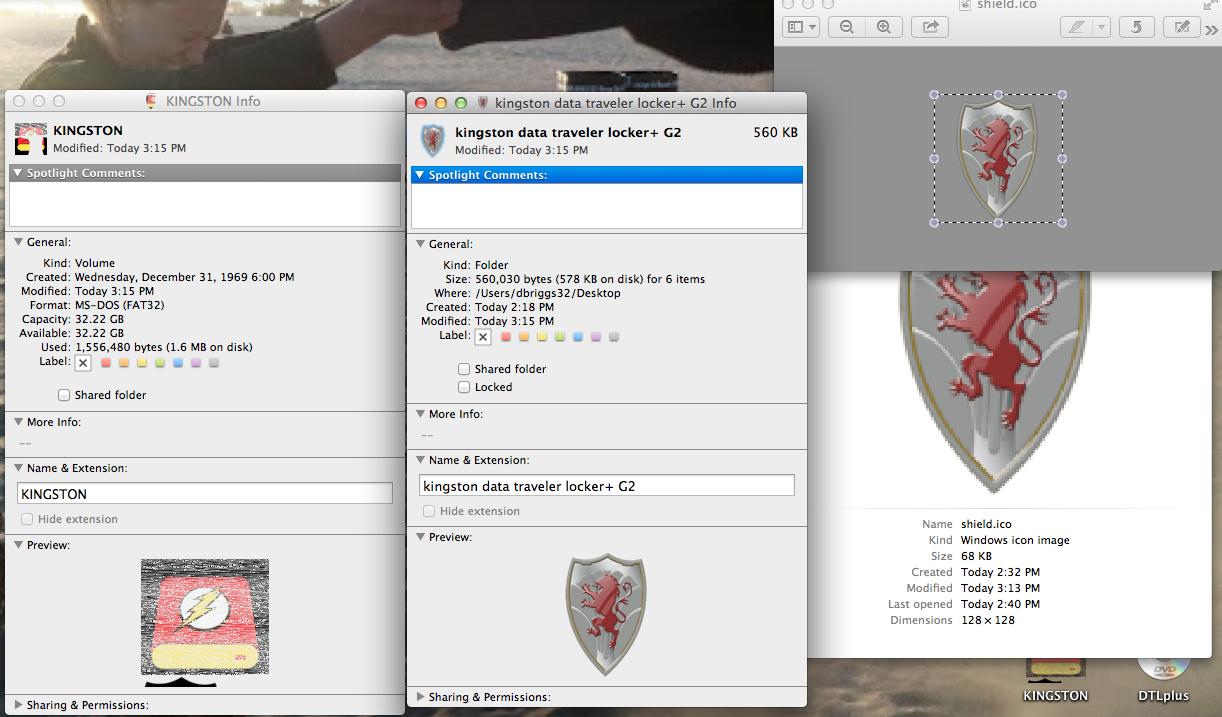Collapse General section in KINGSTON Info

pyautogui.click(x=18, y=242)
